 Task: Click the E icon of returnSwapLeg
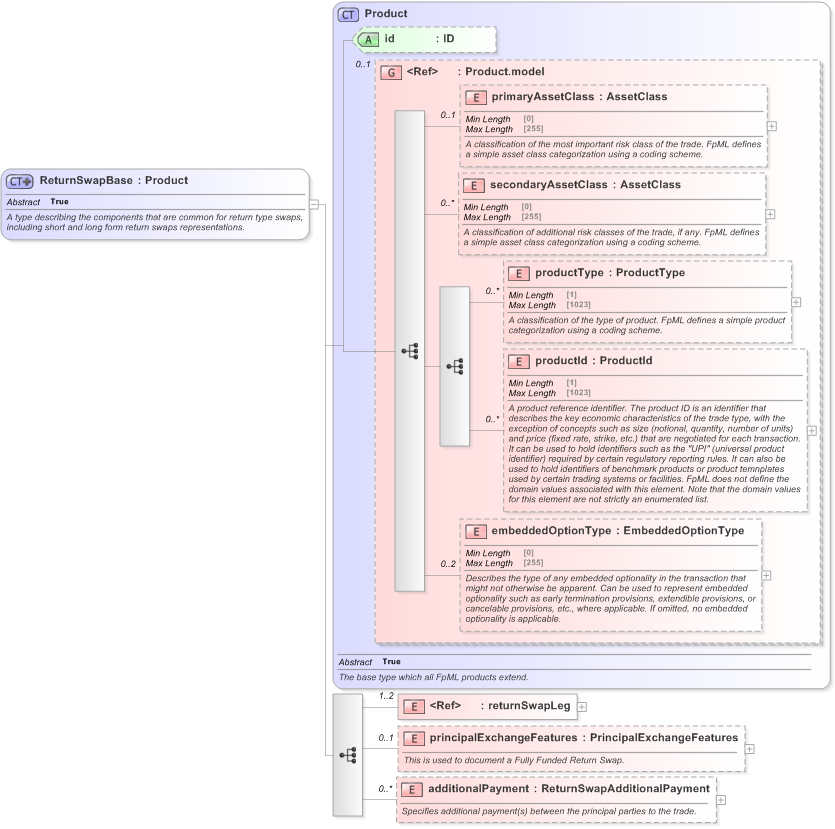coord(414,707)
